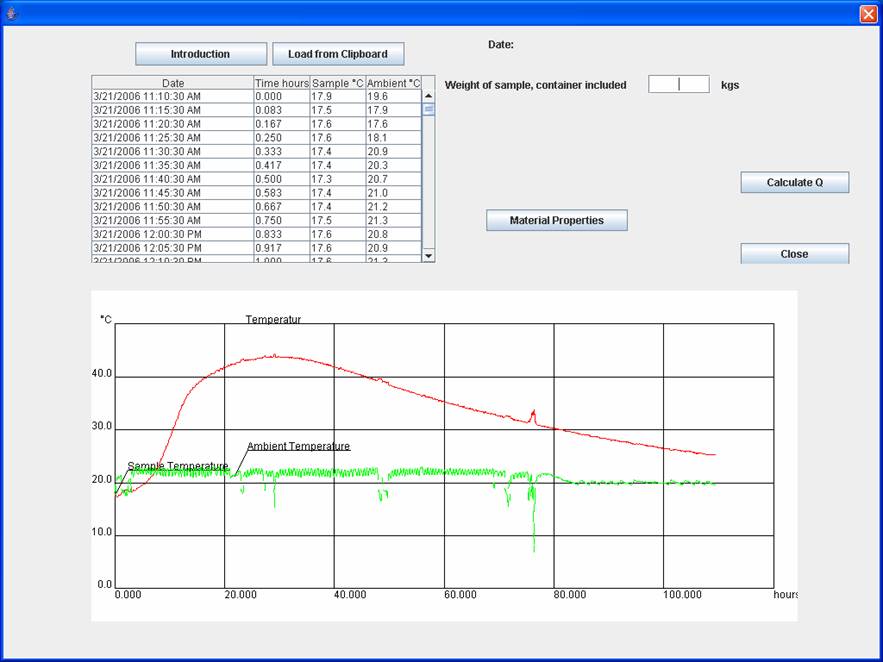
Task: Select the row 3/21/2006 11:15:30 AM
Action: [x=257, y=110]
